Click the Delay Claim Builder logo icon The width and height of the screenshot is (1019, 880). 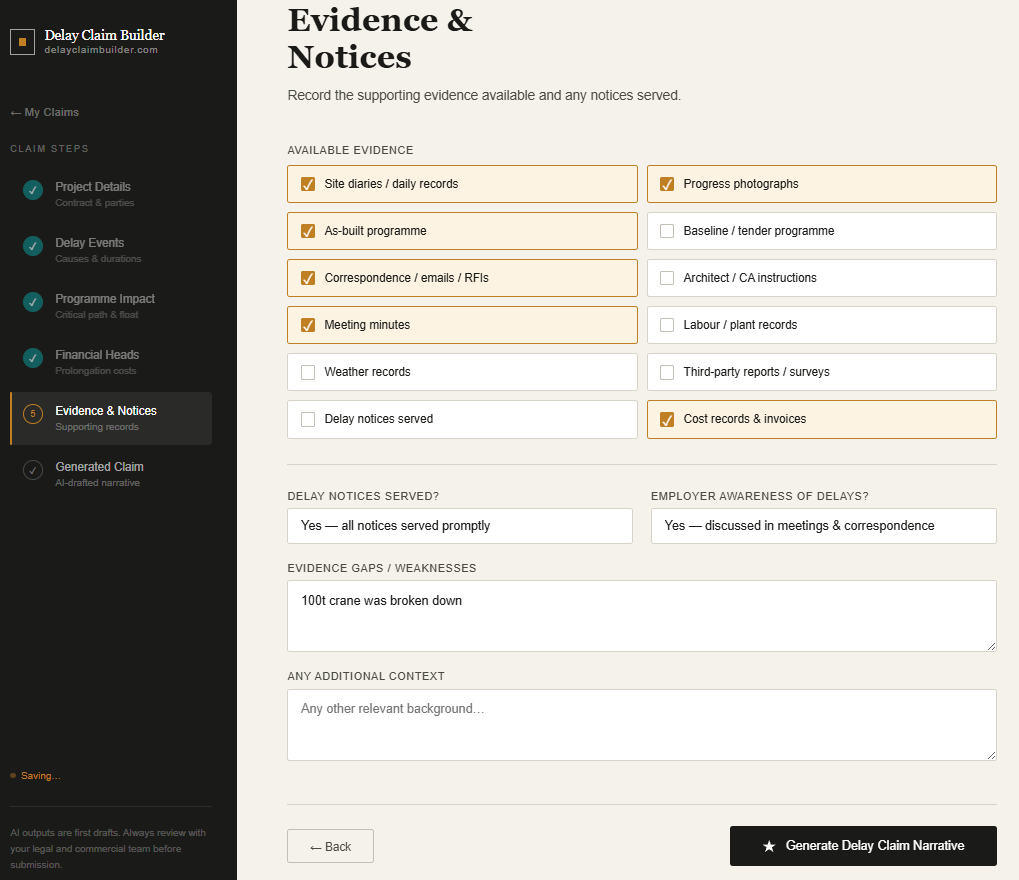22,42
